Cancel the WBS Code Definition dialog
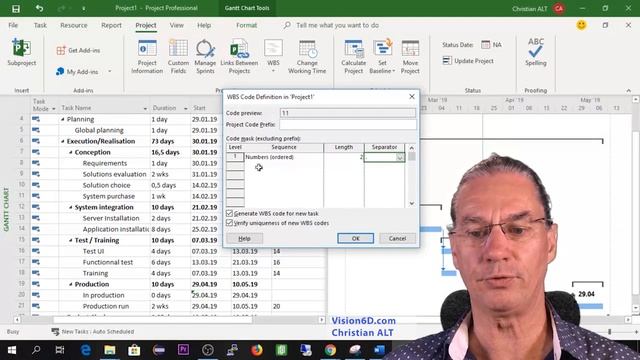640x360 pixels. coord(397,238)
